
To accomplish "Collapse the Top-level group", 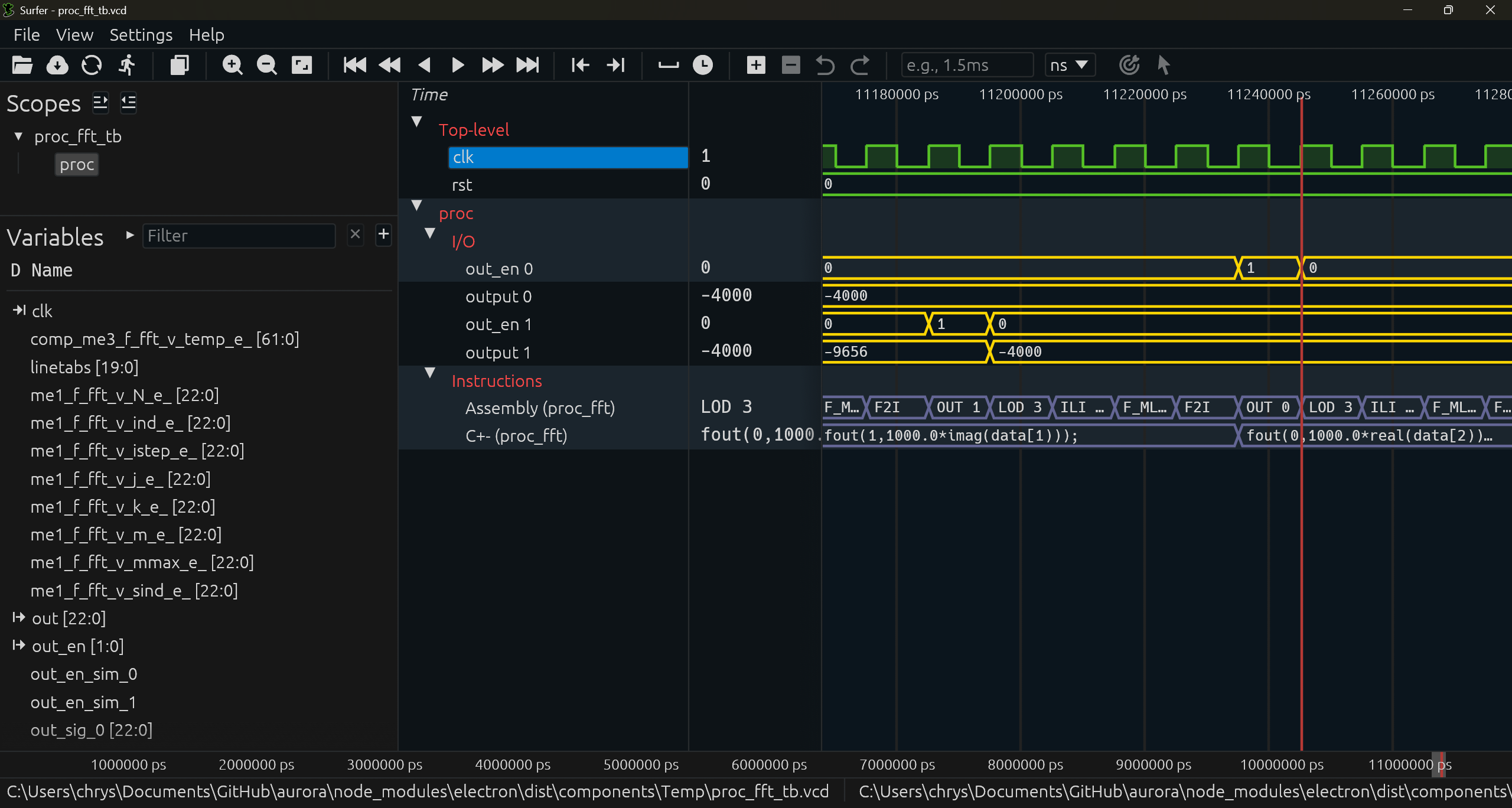I will point(416,122).
